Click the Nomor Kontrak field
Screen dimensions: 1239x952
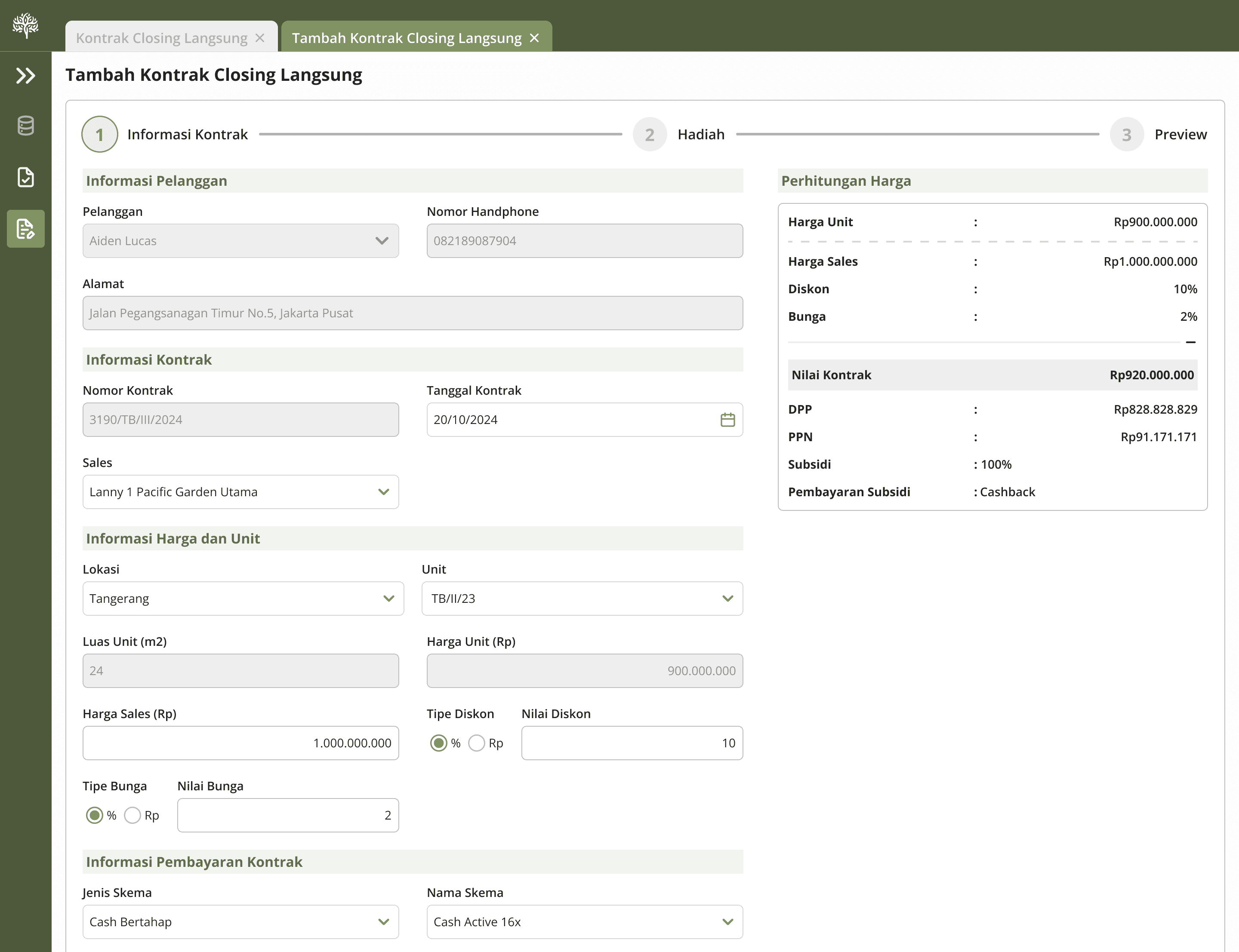(241, 420)
